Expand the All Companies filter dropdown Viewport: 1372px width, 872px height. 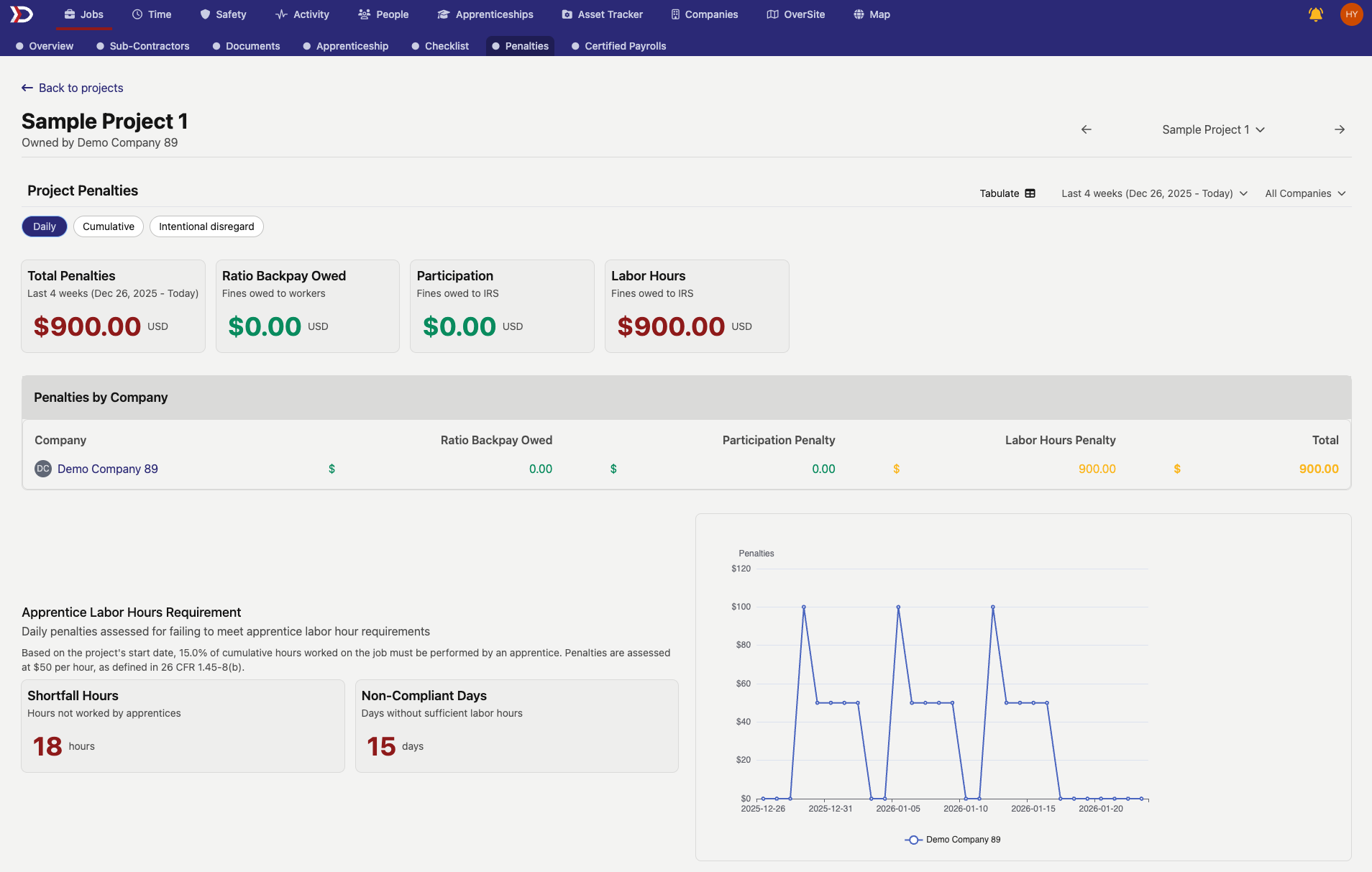pos(1305,193)
